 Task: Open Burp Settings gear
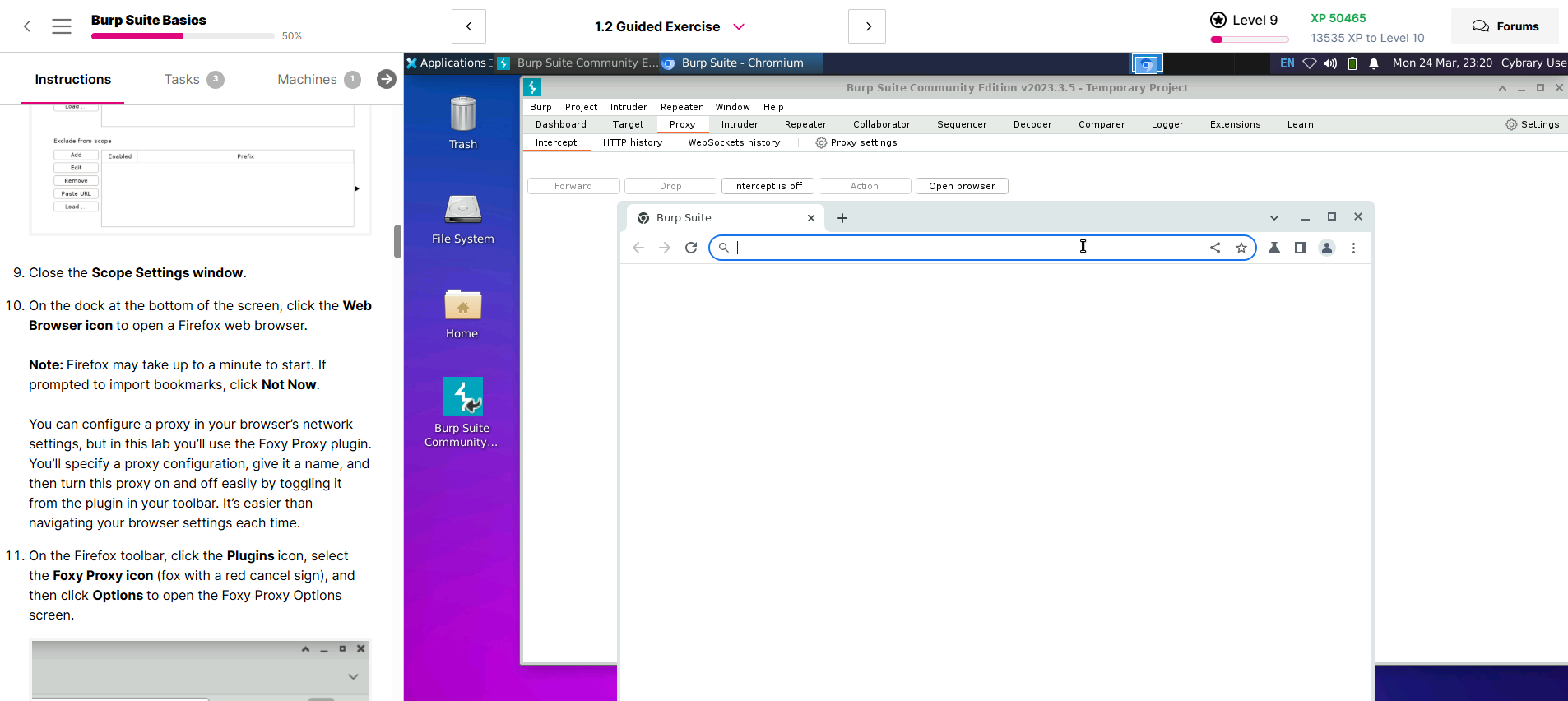(1533, 124)
